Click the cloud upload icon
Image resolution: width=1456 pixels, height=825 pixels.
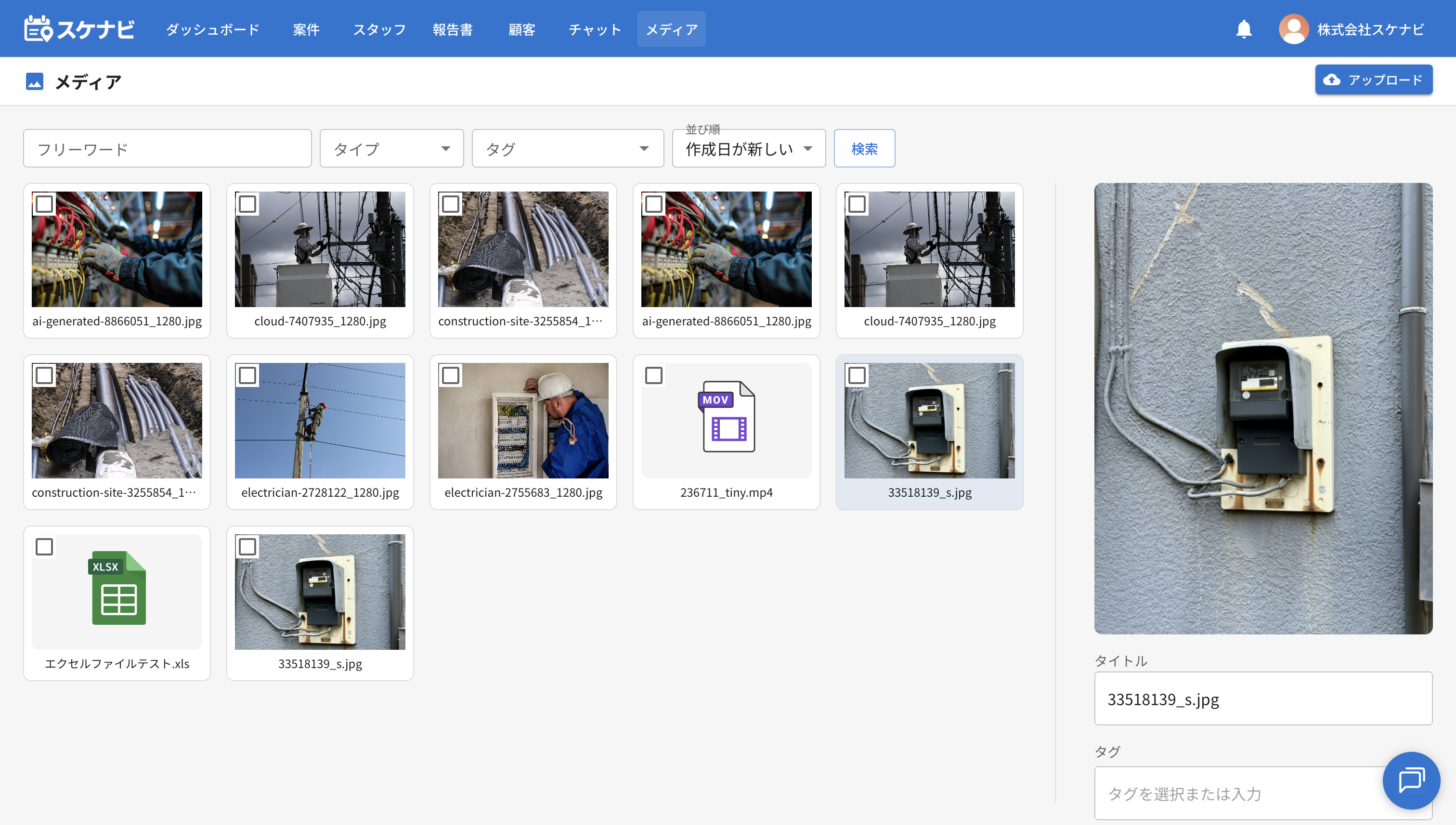coord(1331,80)
